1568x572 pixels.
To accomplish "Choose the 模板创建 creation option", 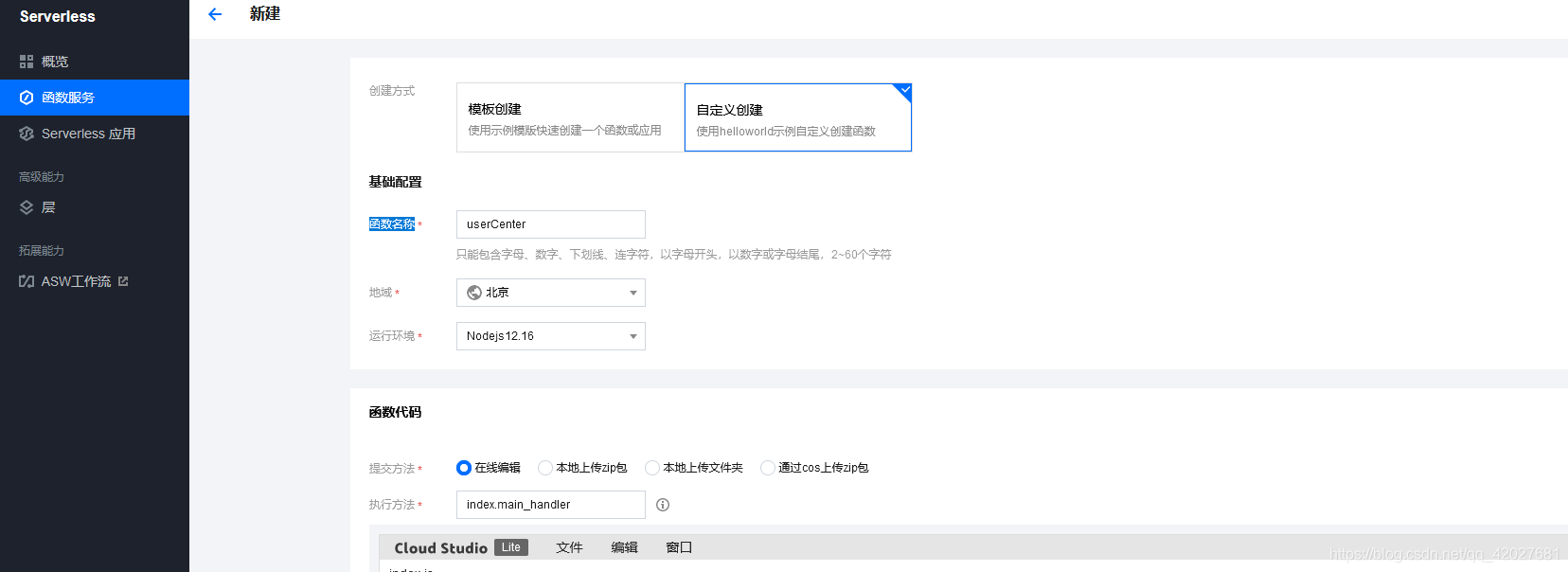I will pyautogui.click(x=570, y=117).
